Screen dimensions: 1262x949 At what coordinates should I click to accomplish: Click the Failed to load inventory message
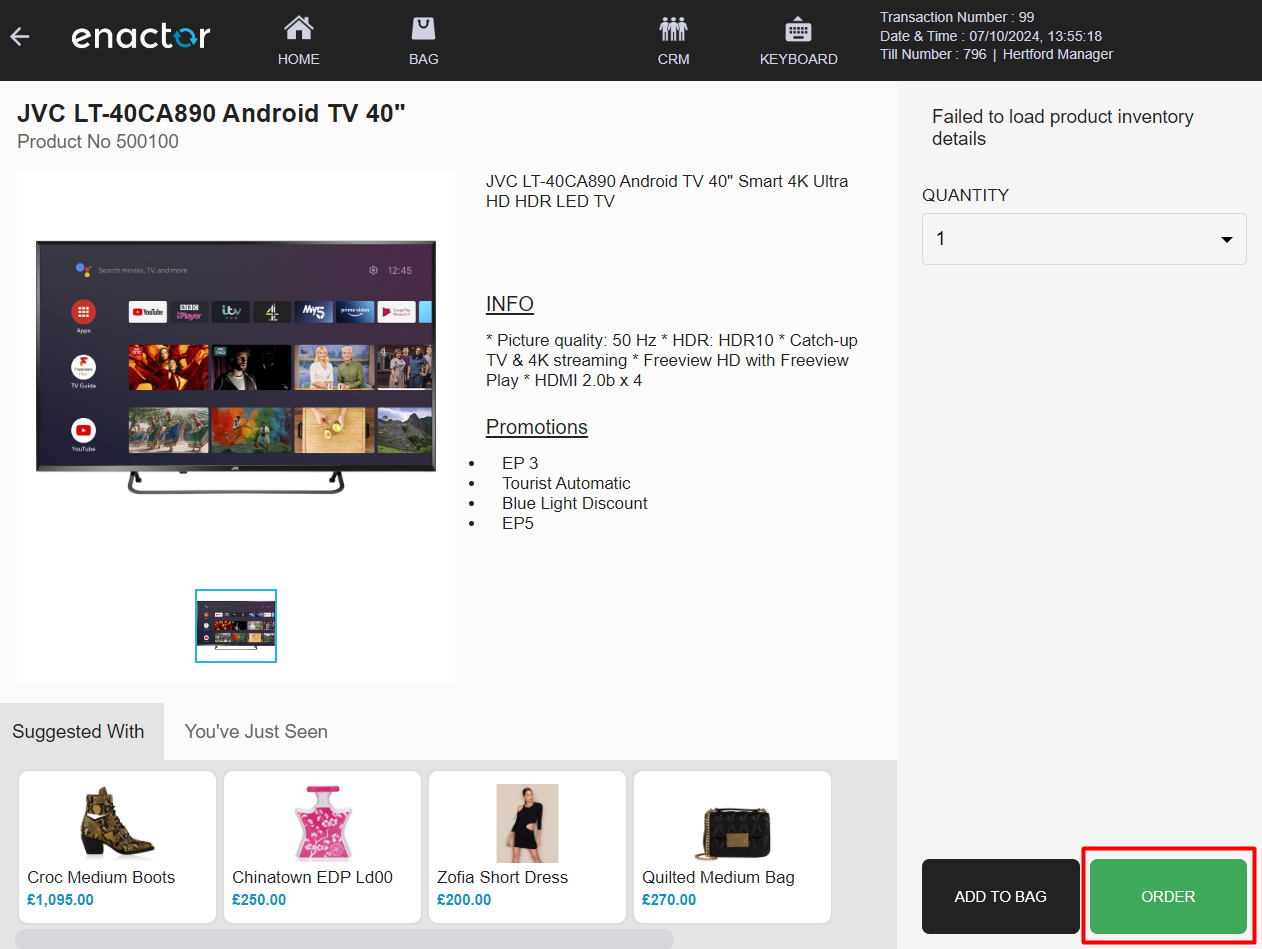coord(1063,128)
